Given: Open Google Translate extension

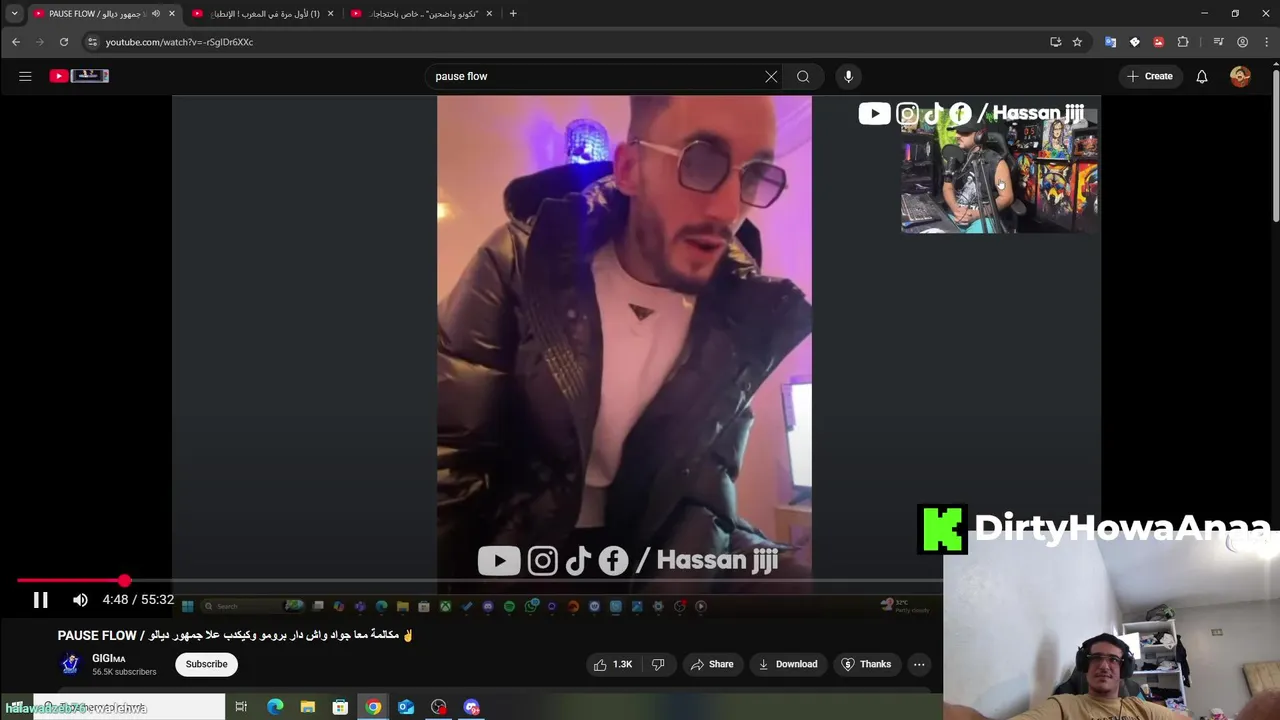Looking at the screenshot, I should click(x=1110, y=42).
